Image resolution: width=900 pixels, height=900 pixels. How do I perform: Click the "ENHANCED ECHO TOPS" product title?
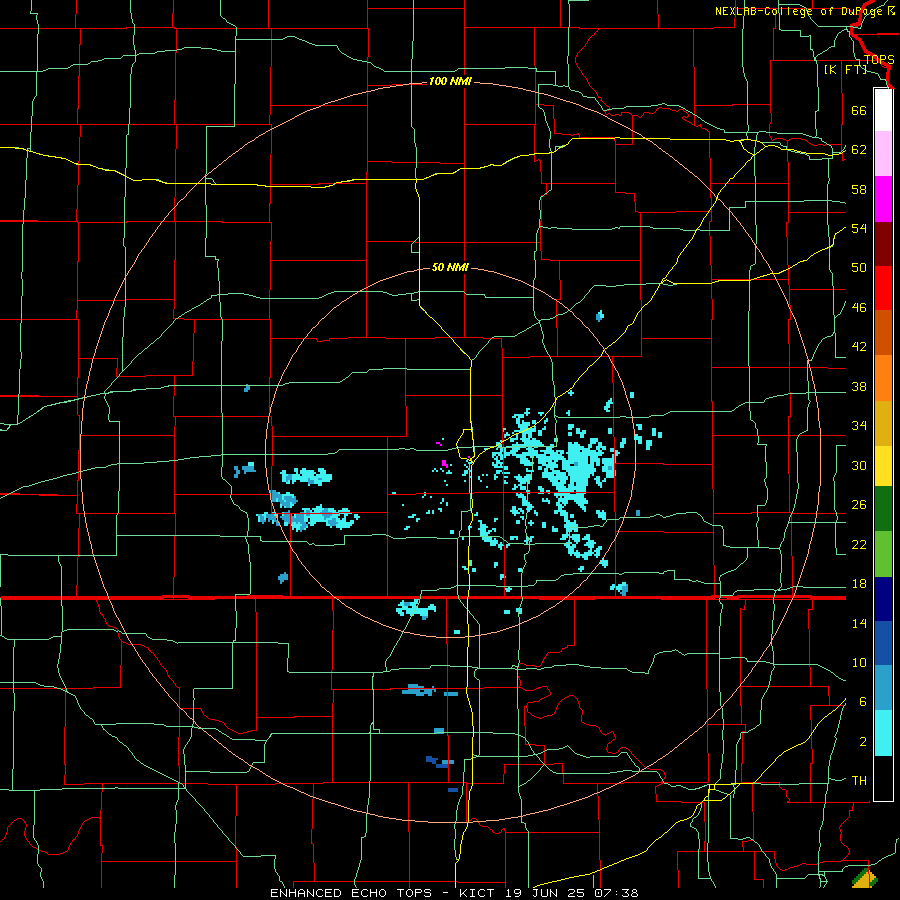tap(351, 893)
